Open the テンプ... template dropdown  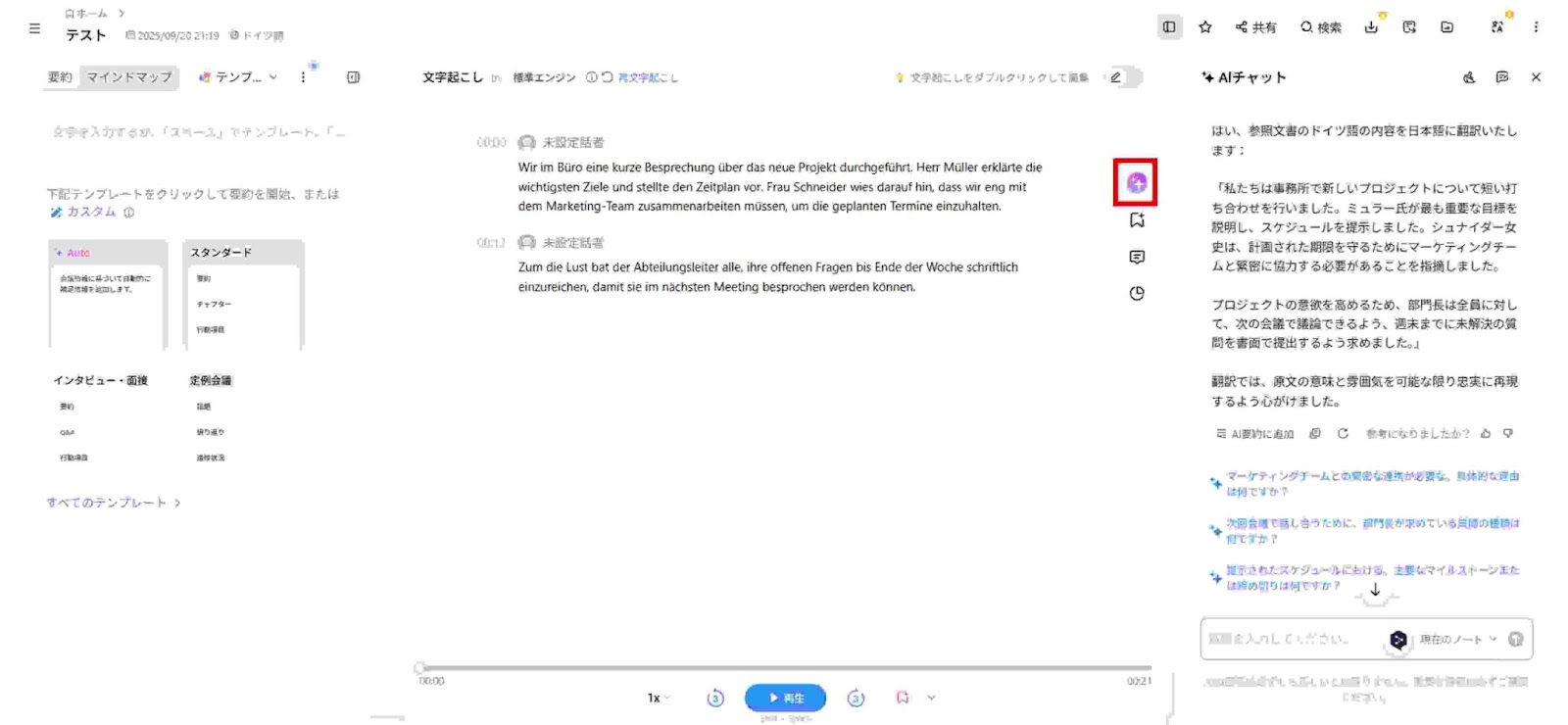tap(238, 76)
